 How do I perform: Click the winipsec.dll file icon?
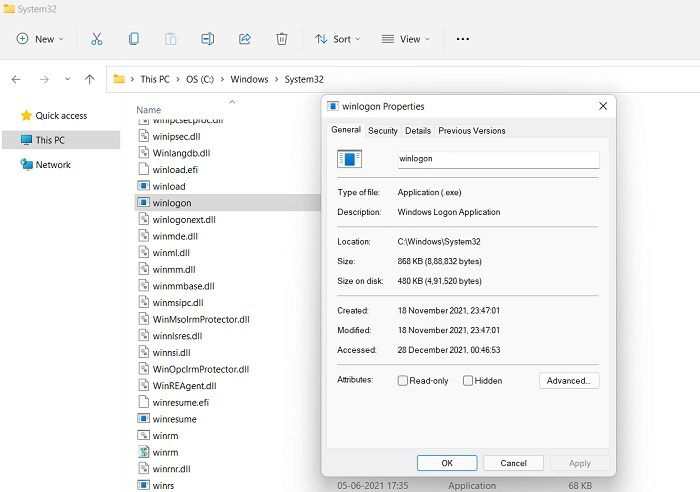[143, 136]
